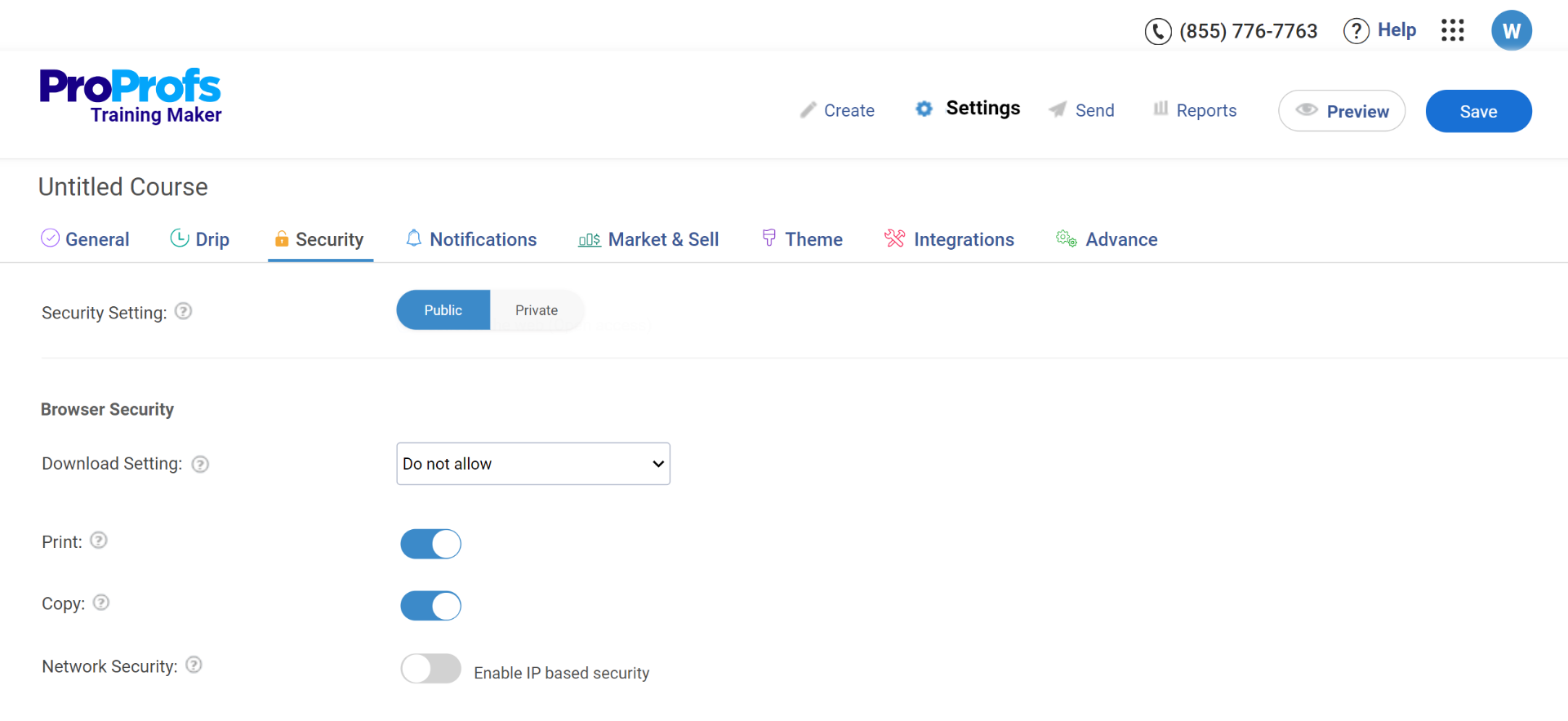
Task: Switch to the Integrations tab
Action: point(949,239)
